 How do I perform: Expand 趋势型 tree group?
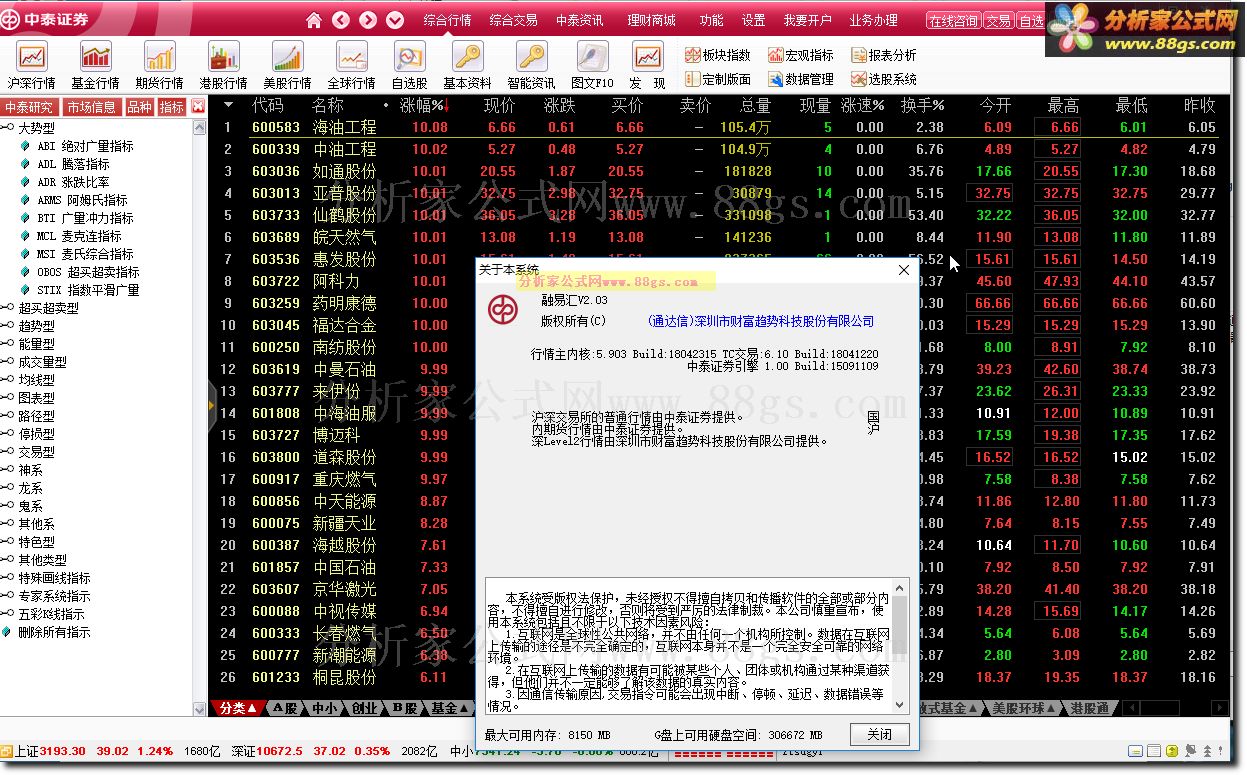tap(8, 326)
